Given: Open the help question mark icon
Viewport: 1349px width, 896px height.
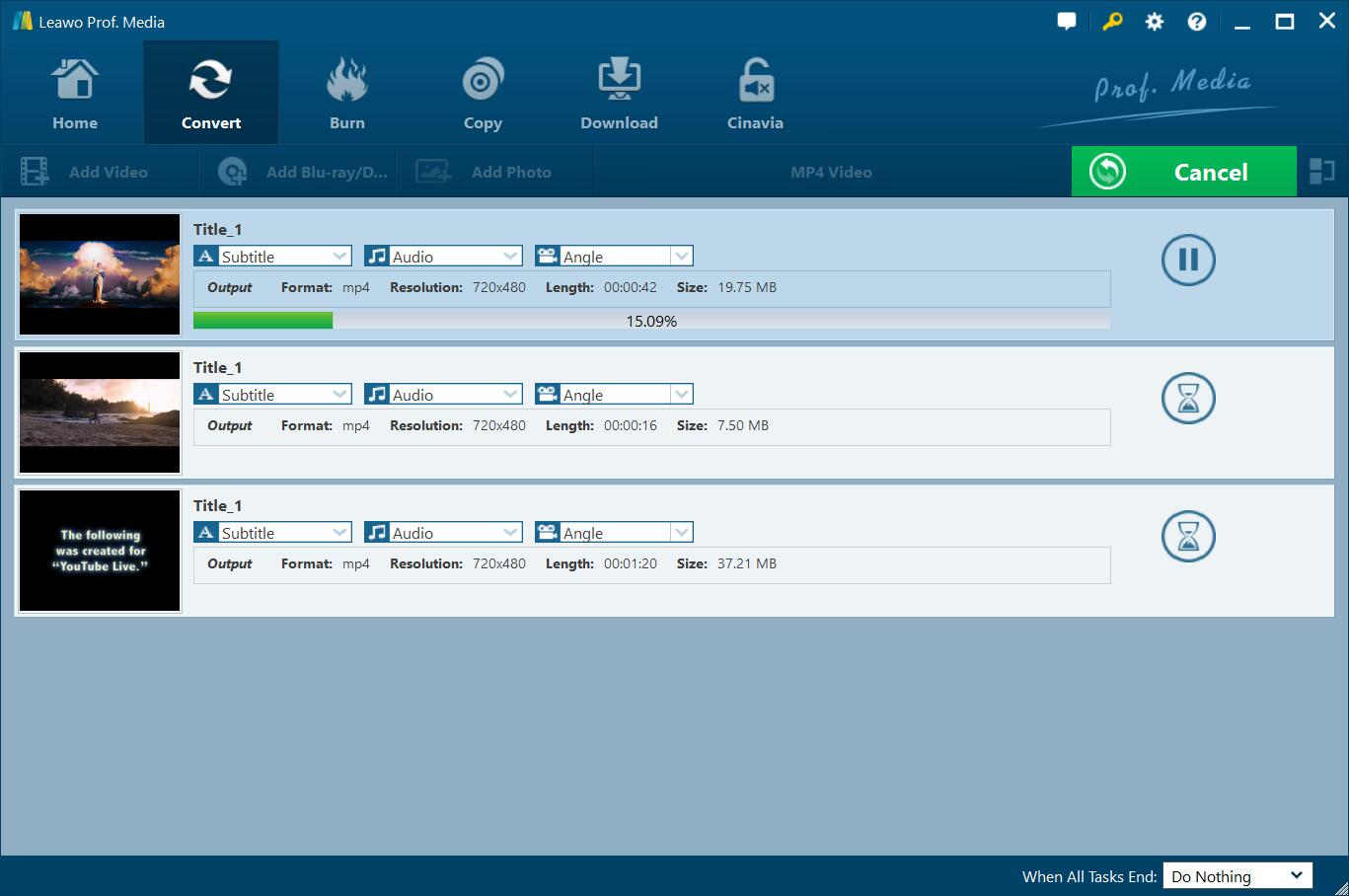Looking at the screenshot, I should click(1196, 22).
